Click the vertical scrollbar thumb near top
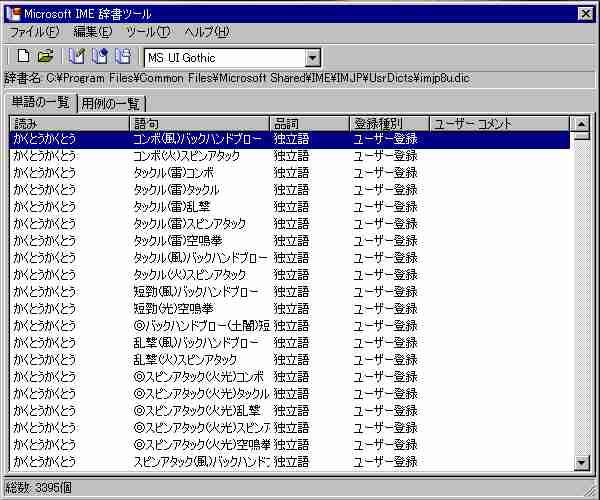 click(x=581, y=136)
